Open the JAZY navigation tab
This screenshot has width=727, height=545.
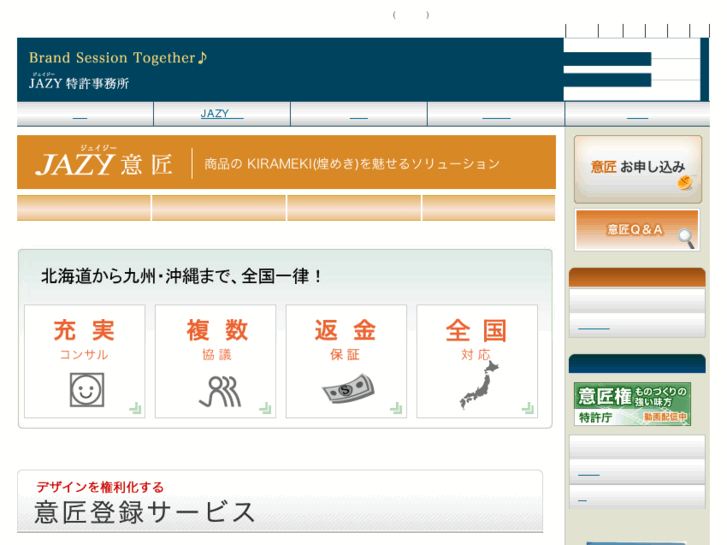click(x=222, y=114)
